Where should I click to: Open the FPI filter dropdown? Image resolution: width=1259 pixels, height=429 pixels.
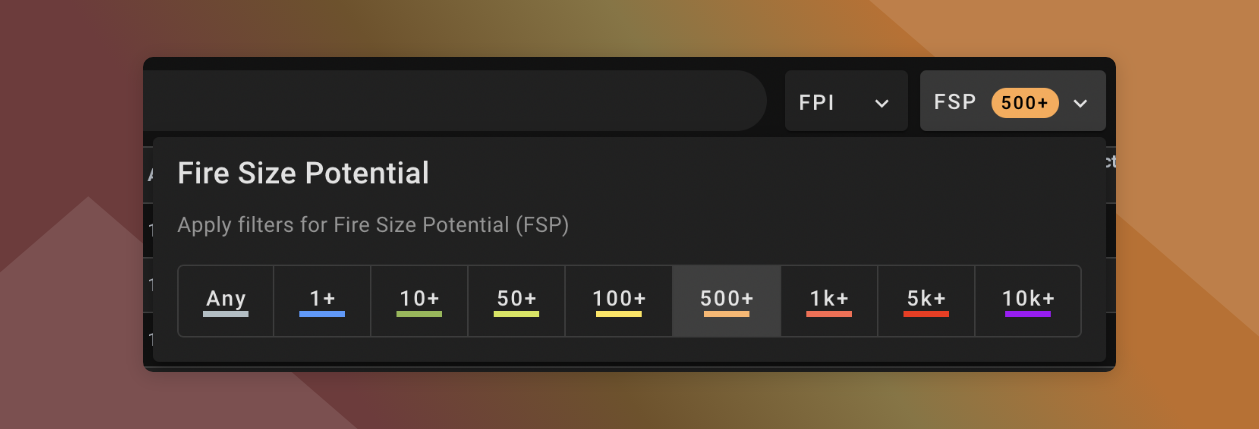845,101
